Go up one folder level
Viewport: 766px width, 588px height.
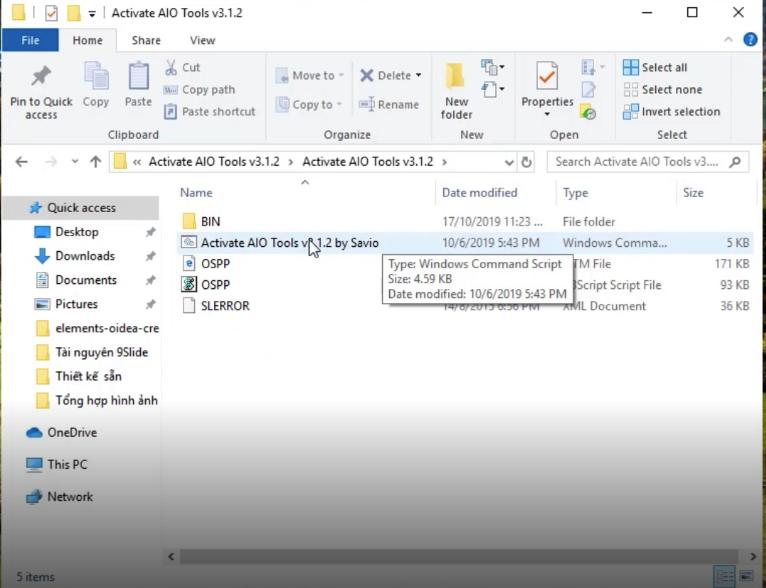click(x=96, y=162)
